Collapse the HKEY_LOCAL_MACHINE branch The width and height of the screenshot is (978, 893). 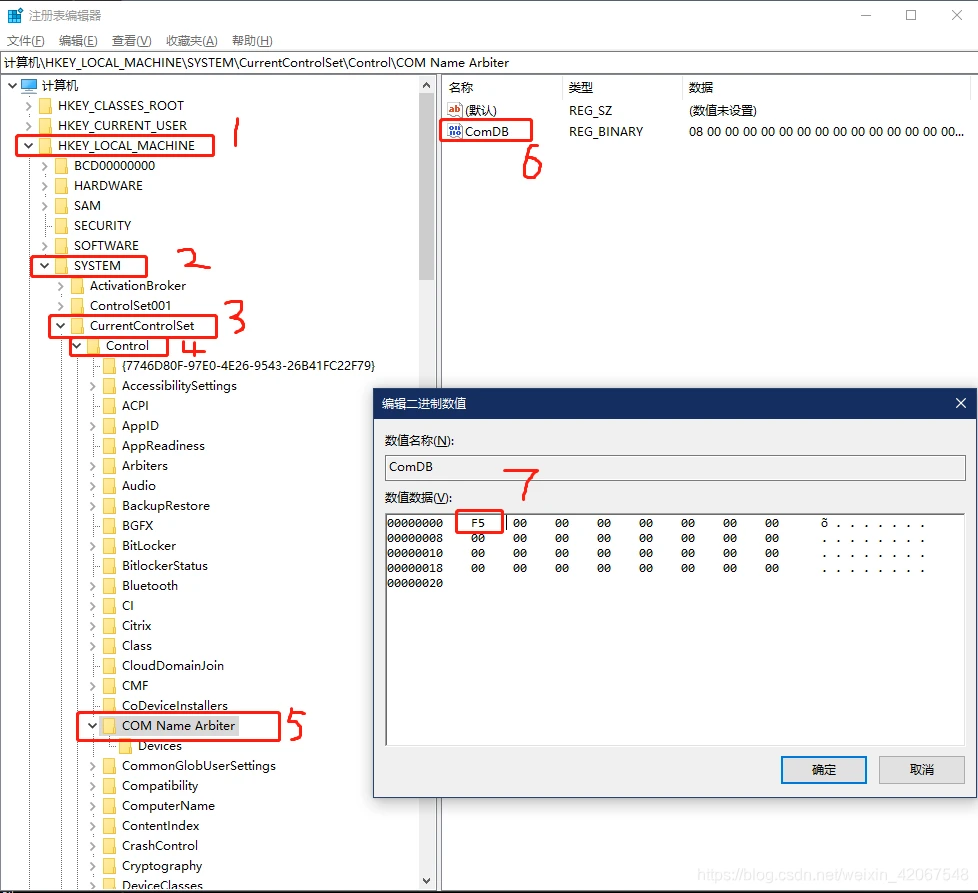pos(29,146)
